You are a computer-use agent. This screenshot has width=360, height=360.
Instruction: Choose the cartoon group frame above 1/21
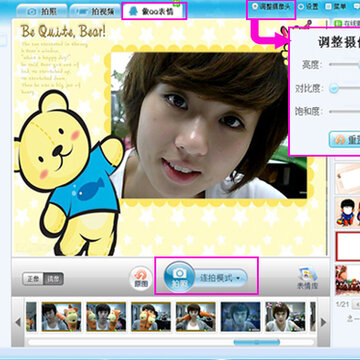pyautogui.click(x=347, y=280)
